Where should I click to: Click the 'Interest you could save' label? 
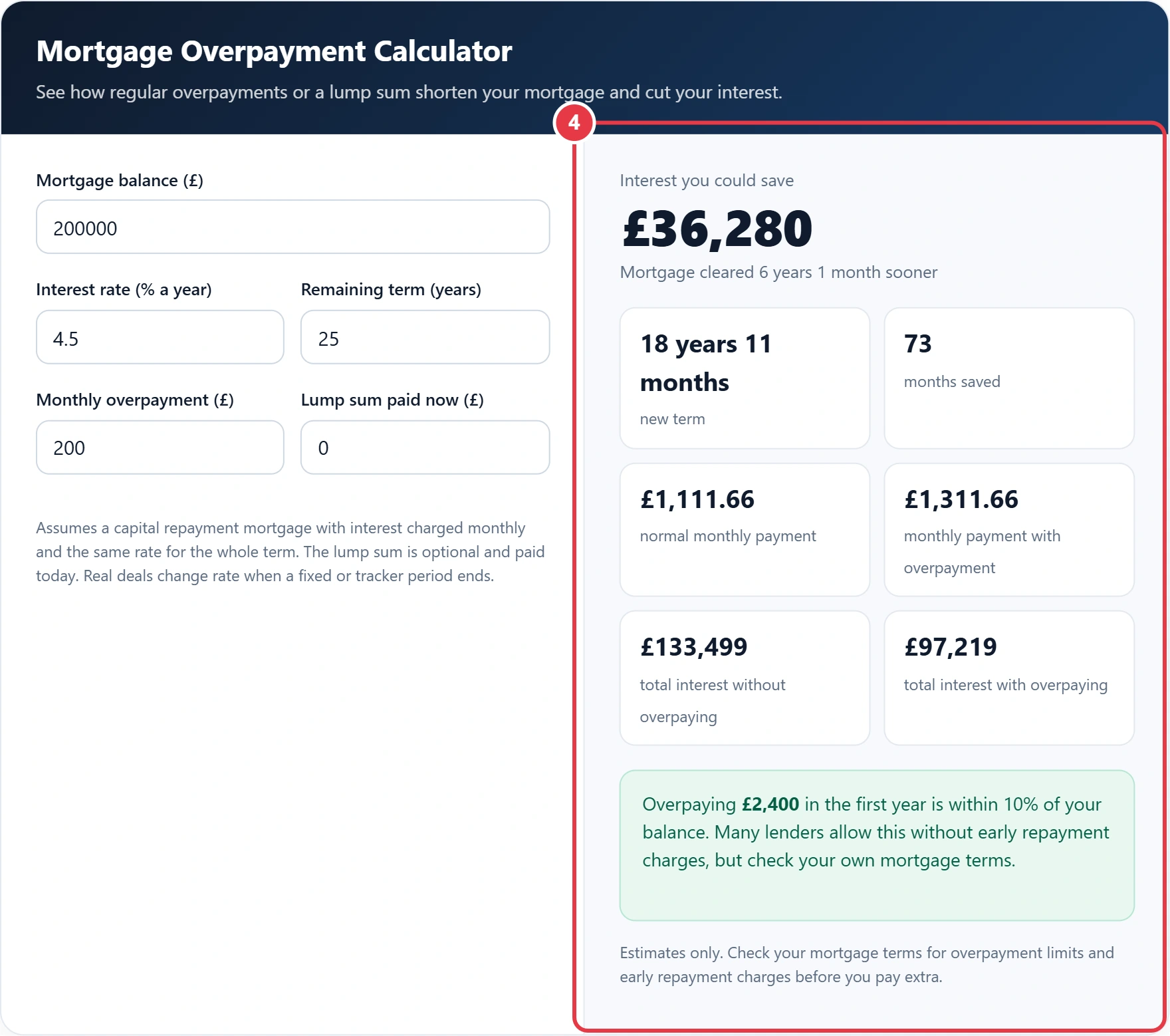707,180
